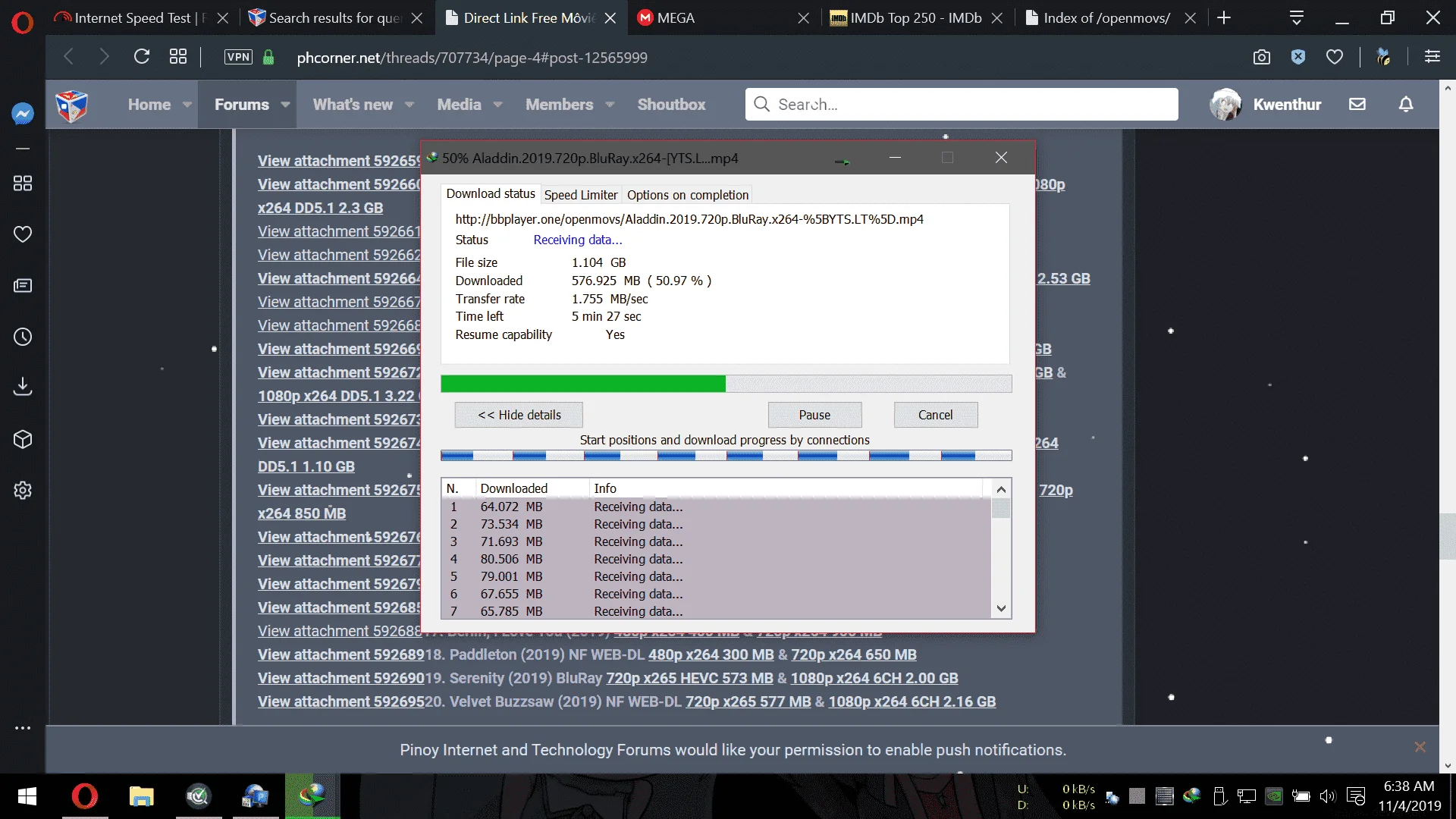Open Shoutbox nav item
This screenshot has width=1456, height=819.
(x=671, y=105)
